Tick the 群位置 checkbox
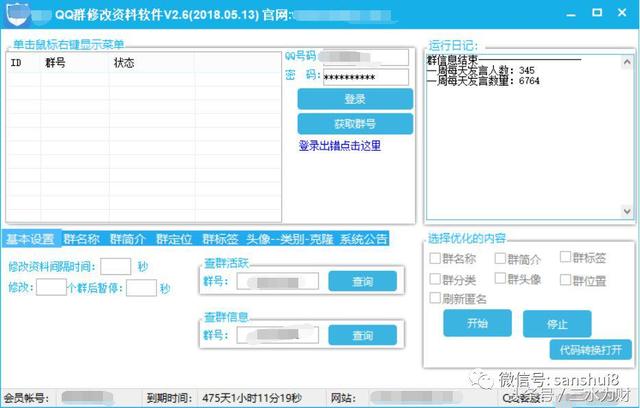The width and height of the screenshot is (640, 408). 565,279
